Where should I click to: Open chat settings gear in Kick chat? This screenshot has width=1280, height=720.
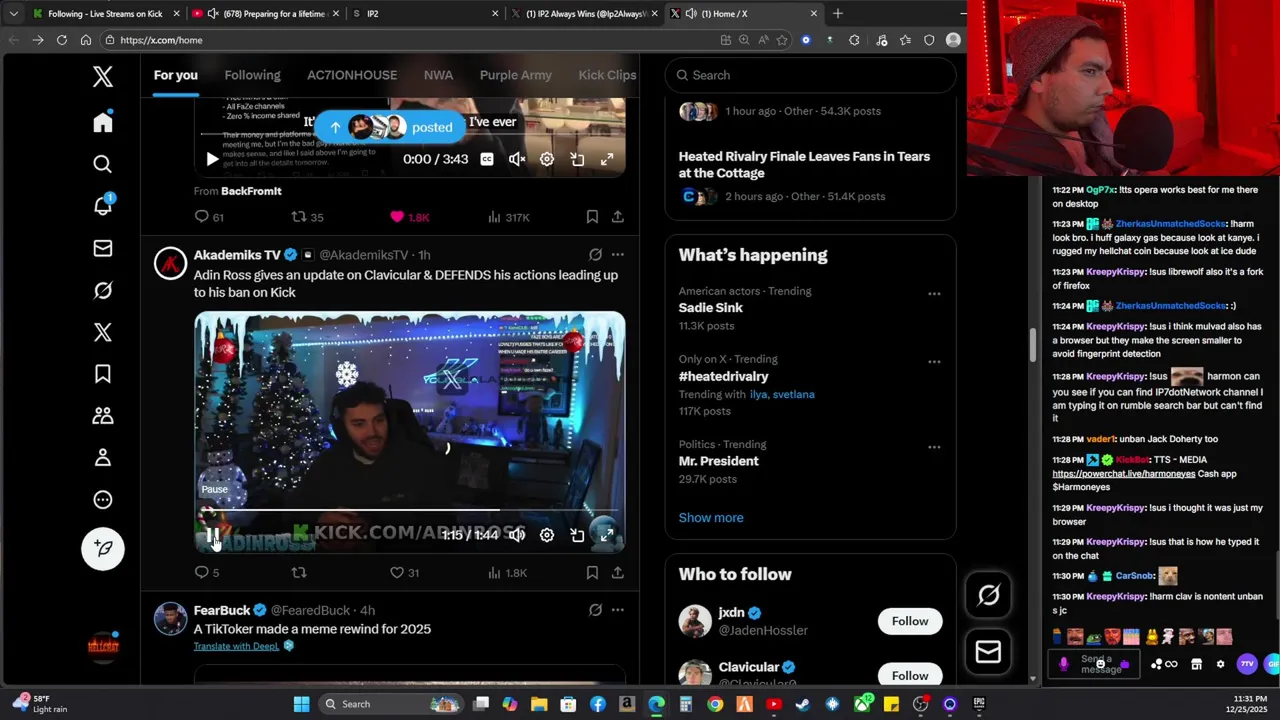[x=1220, y=664]
